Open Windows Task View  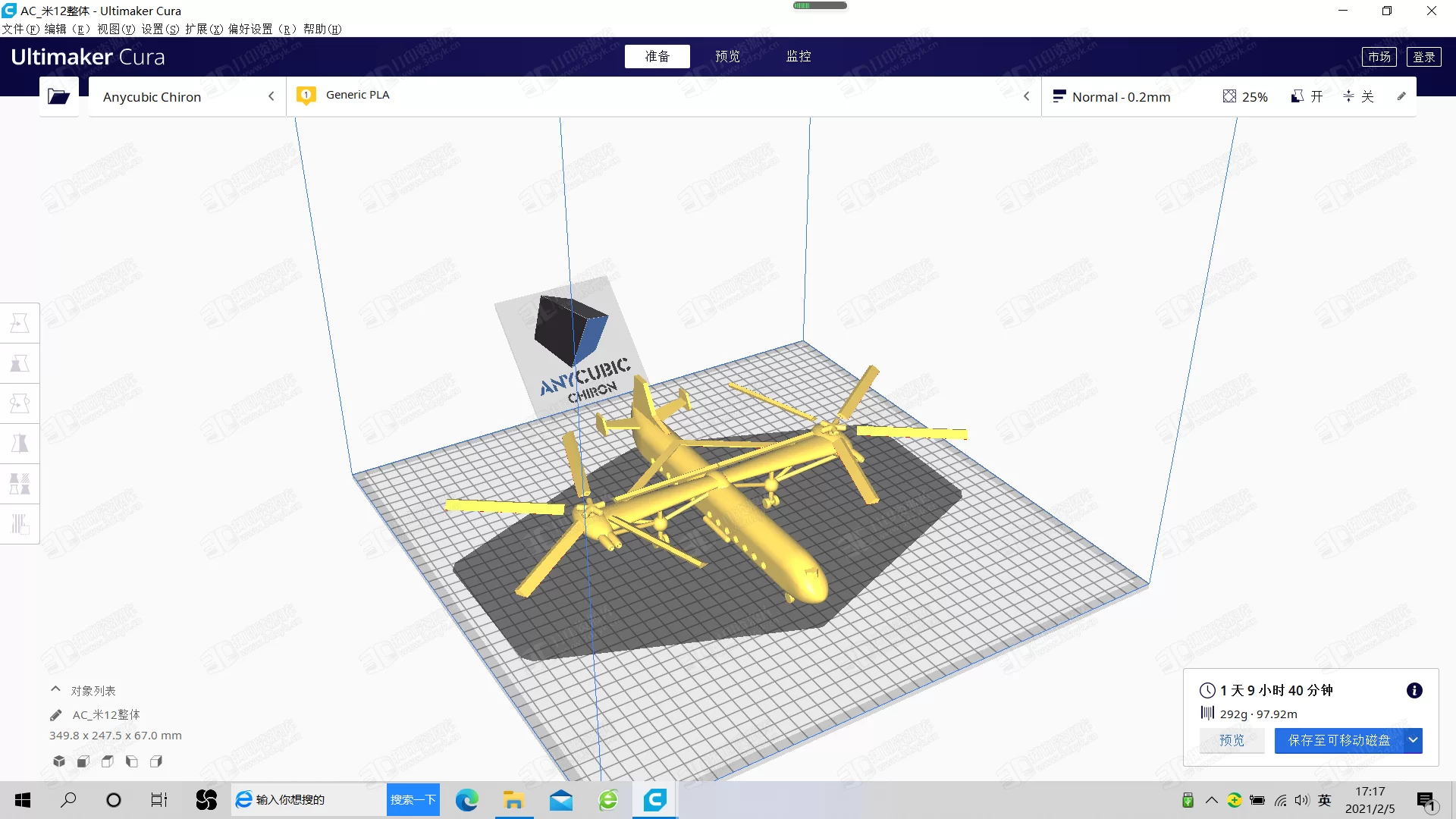tap(158, 800)
